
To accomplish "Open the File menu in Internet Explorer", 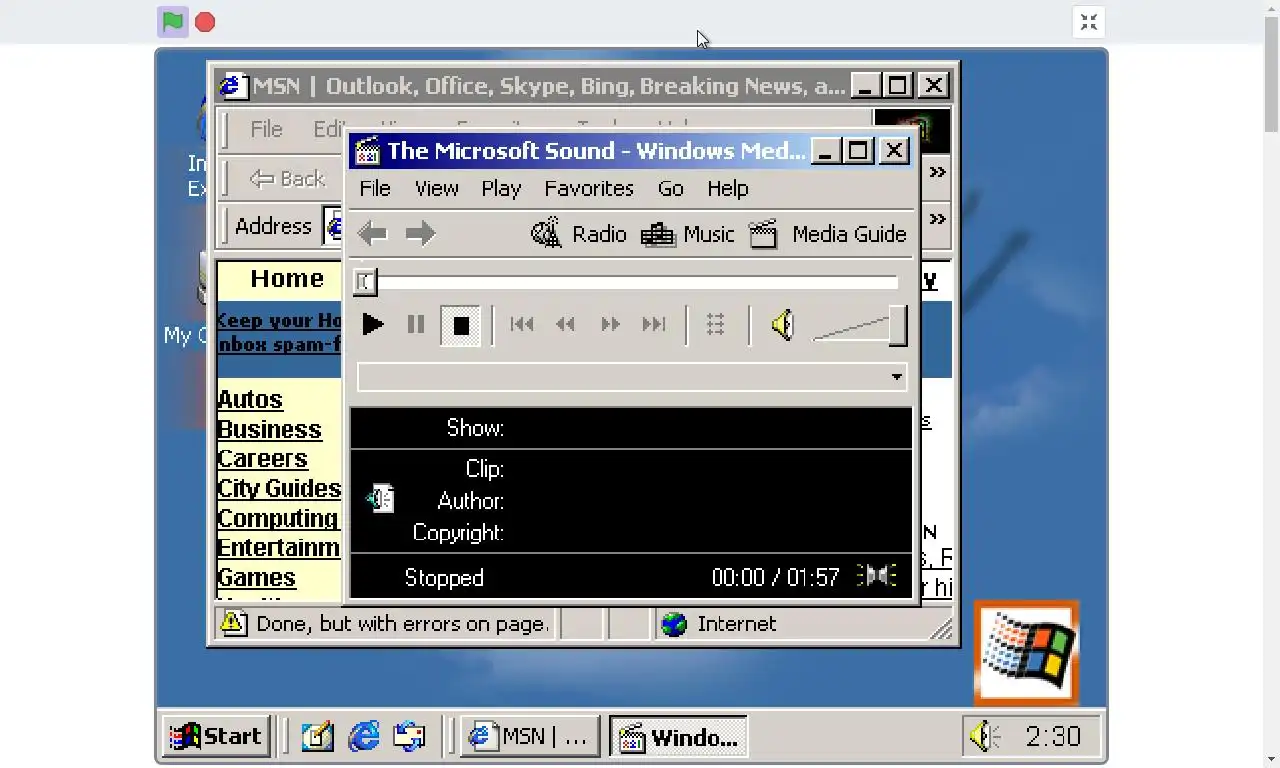I will click(266, 129).
